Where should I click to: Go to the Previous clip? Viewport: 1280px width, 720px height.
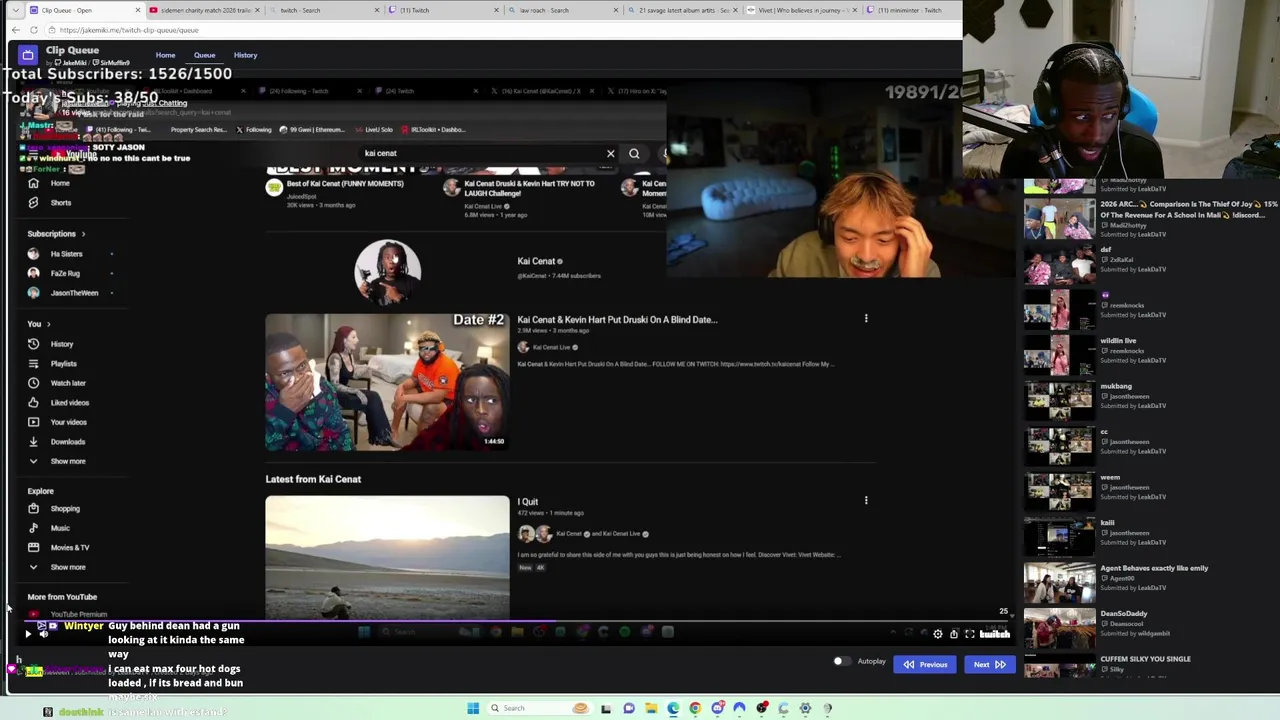[x=925, y=664]
